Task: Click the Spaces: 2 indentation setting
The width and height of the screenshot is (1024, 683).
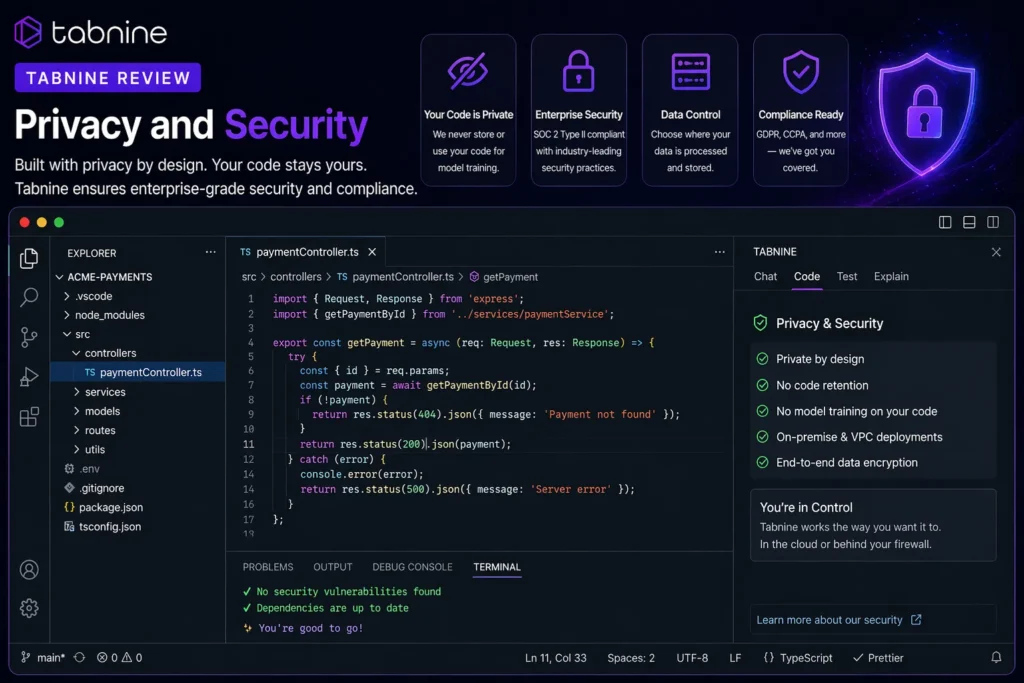Action: (631, 658)
